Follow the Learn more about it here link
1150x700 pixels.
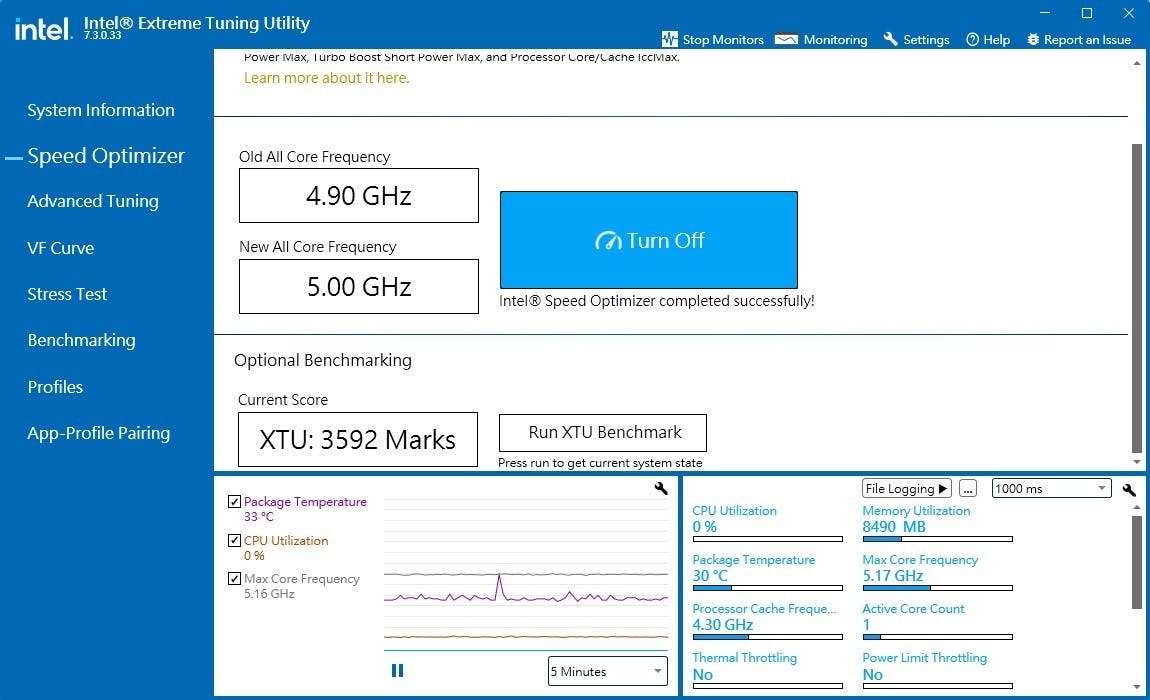[326, 78]
